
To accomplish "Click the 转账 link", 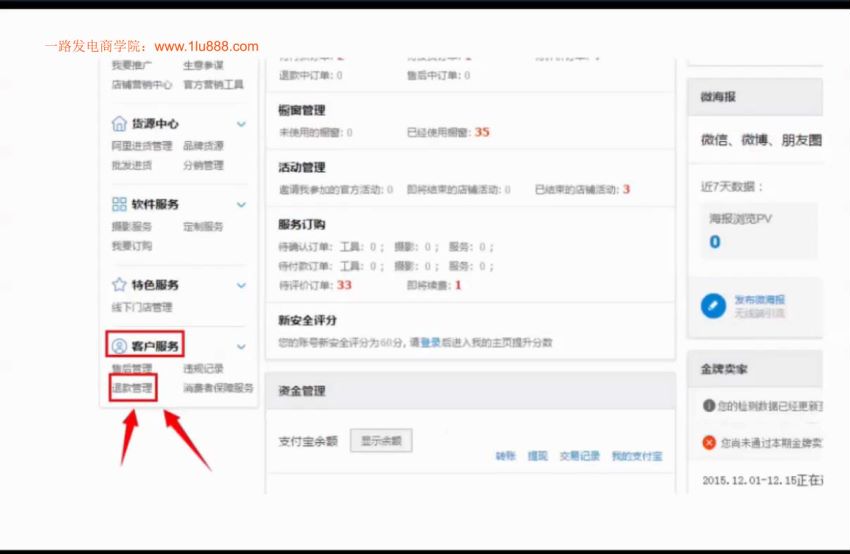I will pos(505,456).
